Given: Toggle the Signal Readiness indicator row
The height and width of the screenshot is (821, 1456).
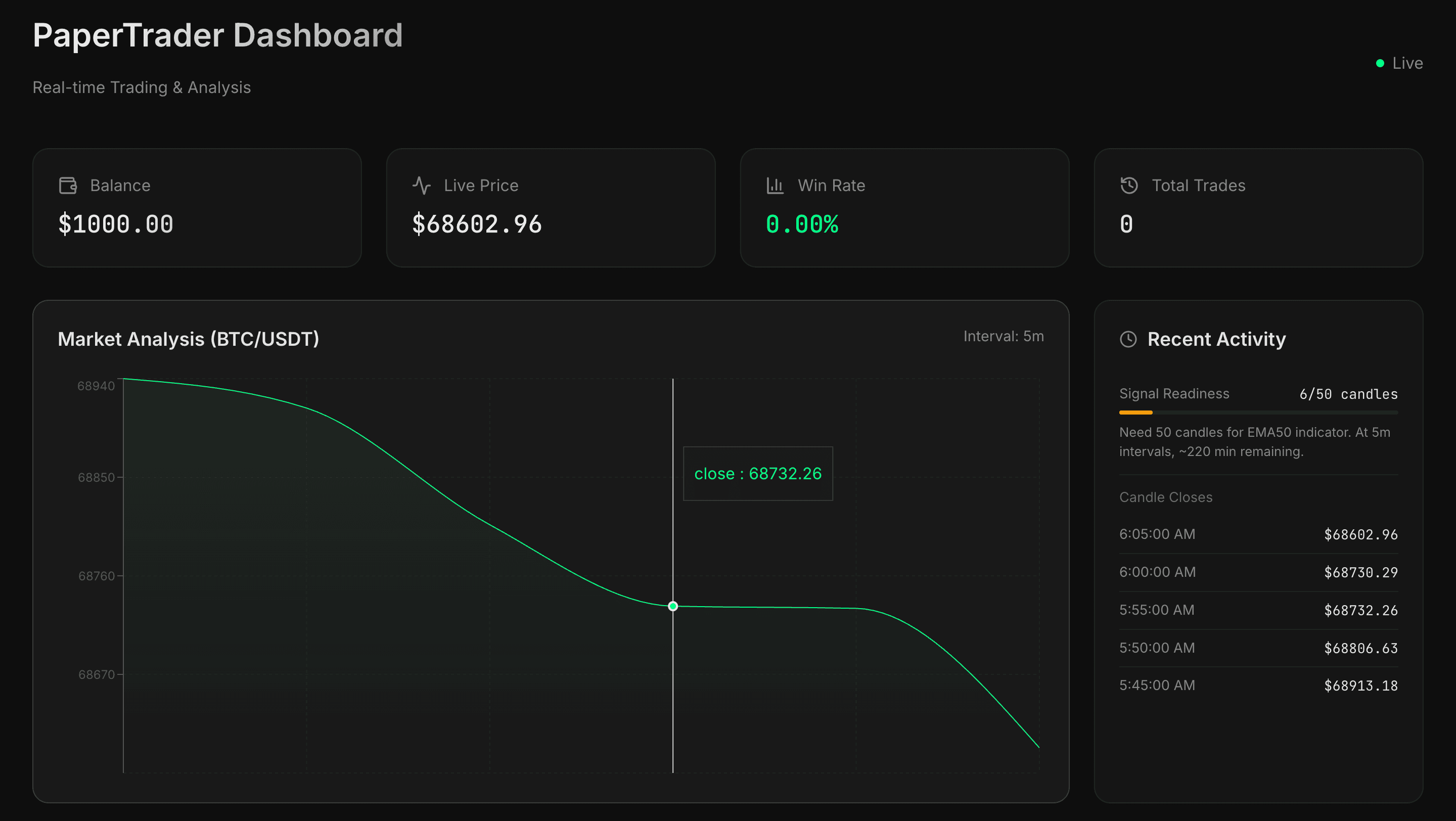Looking at the screenshot, I should pyautogui.click(x=1258, y=394).
